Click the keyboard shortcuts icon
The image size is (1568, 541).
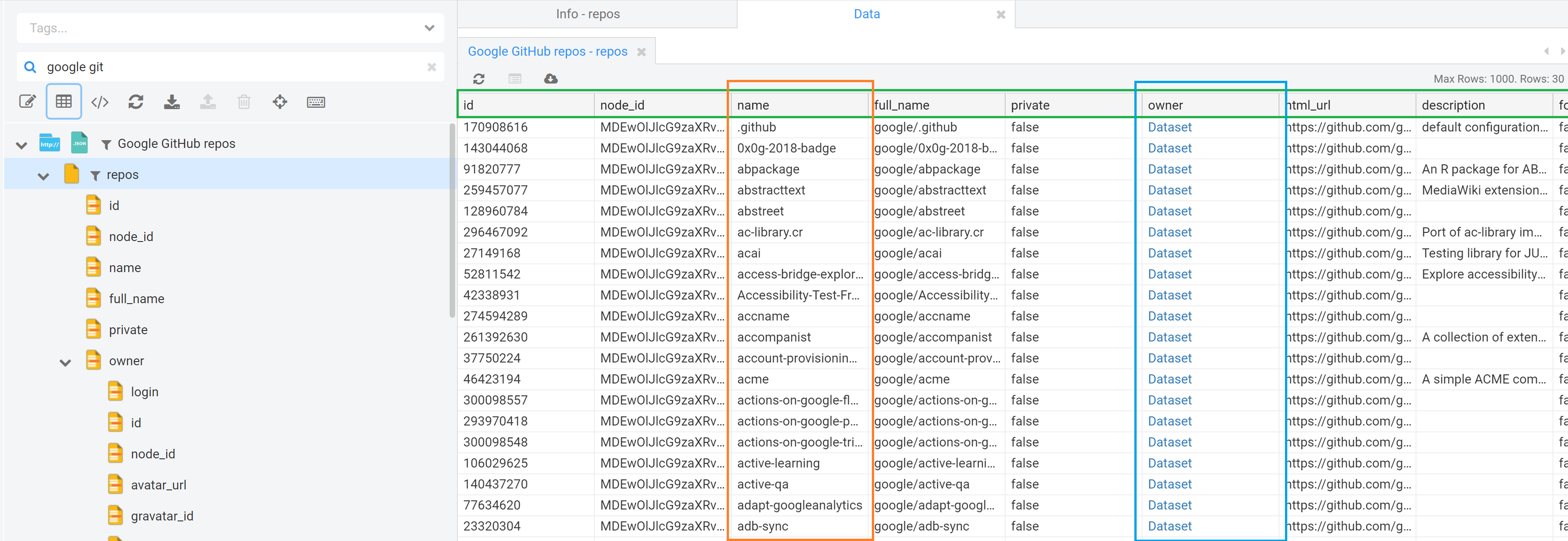315,102
